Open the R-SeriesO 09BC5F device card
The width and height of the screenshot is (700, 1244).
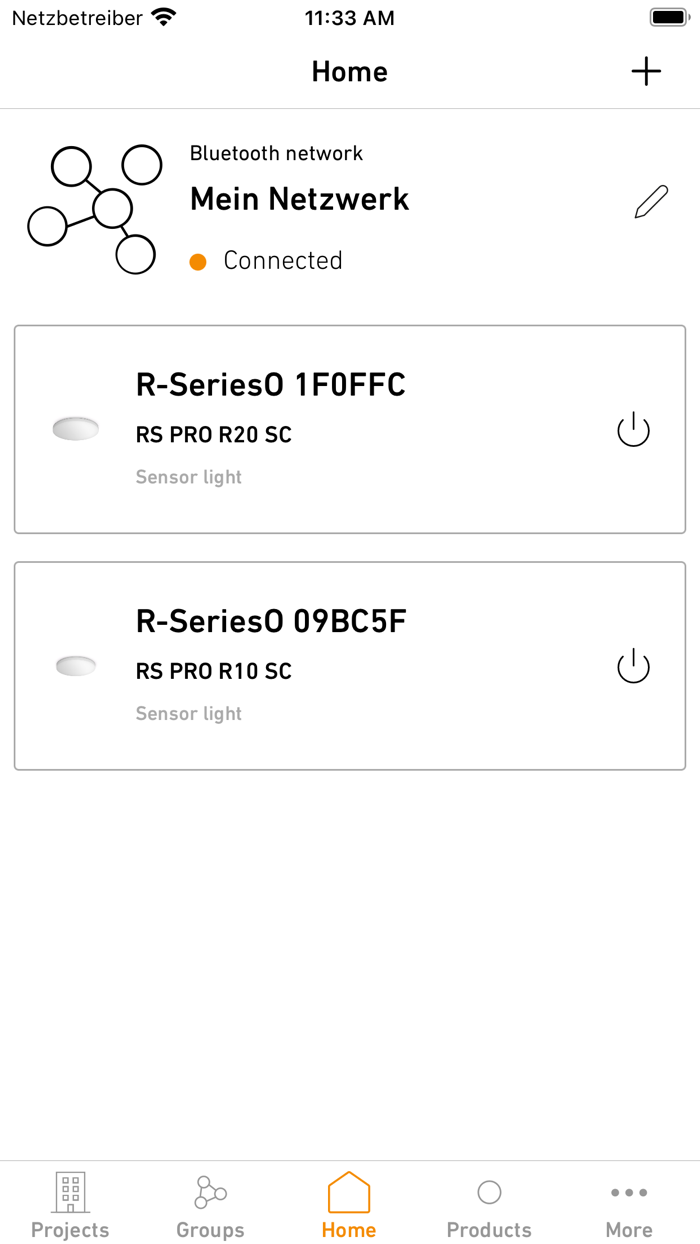[x=350, y=666]
